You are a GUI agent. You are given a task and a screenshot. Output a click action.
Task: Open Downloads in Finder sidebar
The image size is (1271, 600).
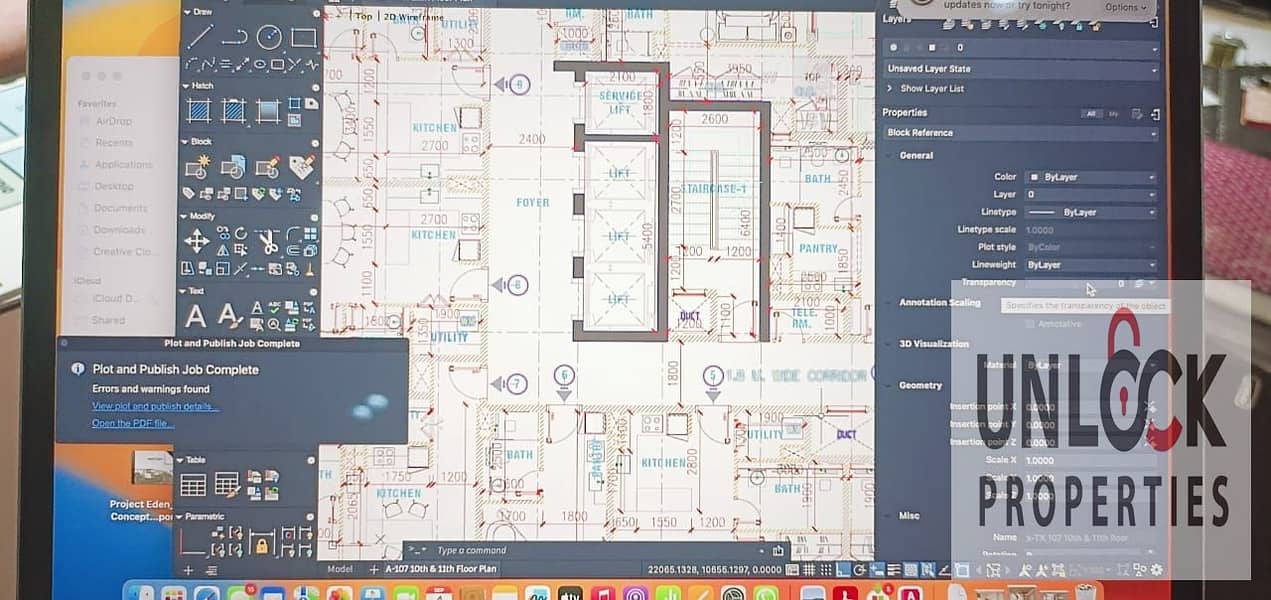(118, 230)
